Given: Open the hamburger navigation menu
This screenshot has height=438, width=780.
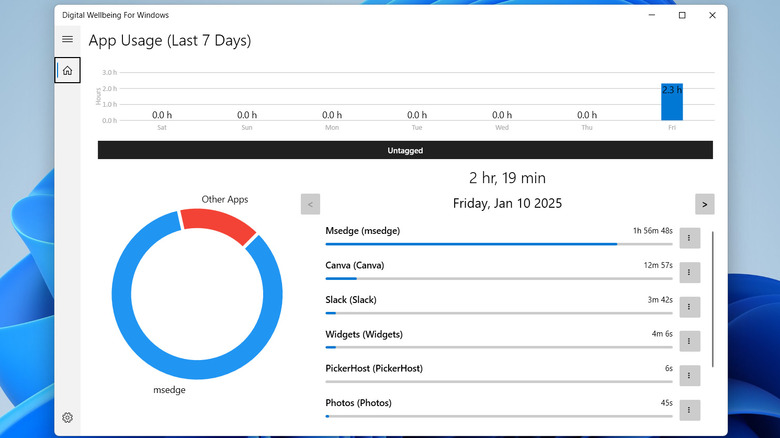Looking at the screenshot, I should (67, 39).
